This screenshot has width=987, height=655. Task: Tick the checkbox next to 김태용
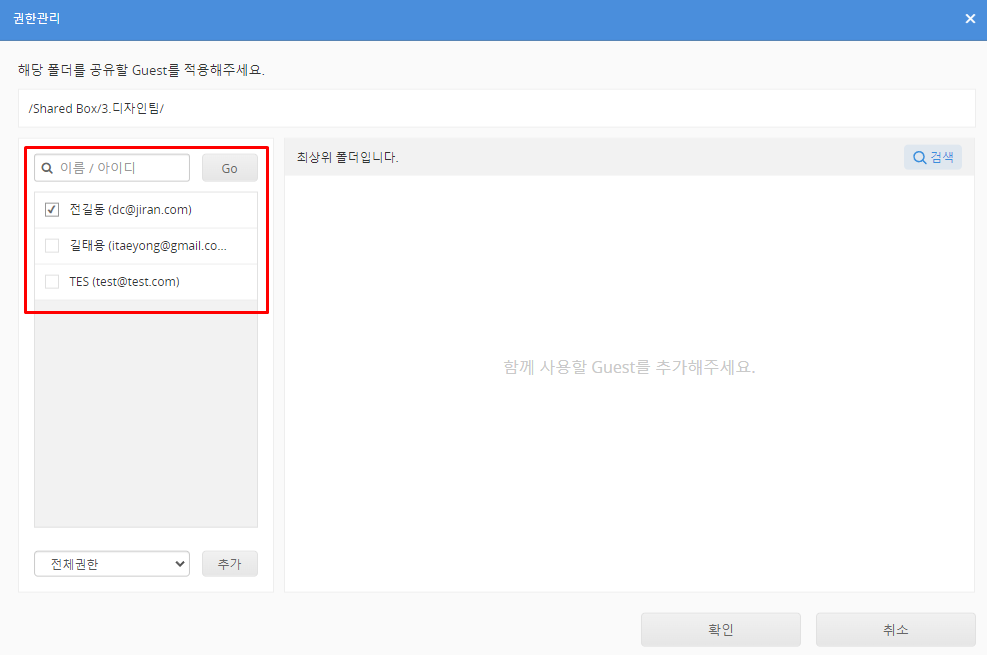click(x=52, y=246)
